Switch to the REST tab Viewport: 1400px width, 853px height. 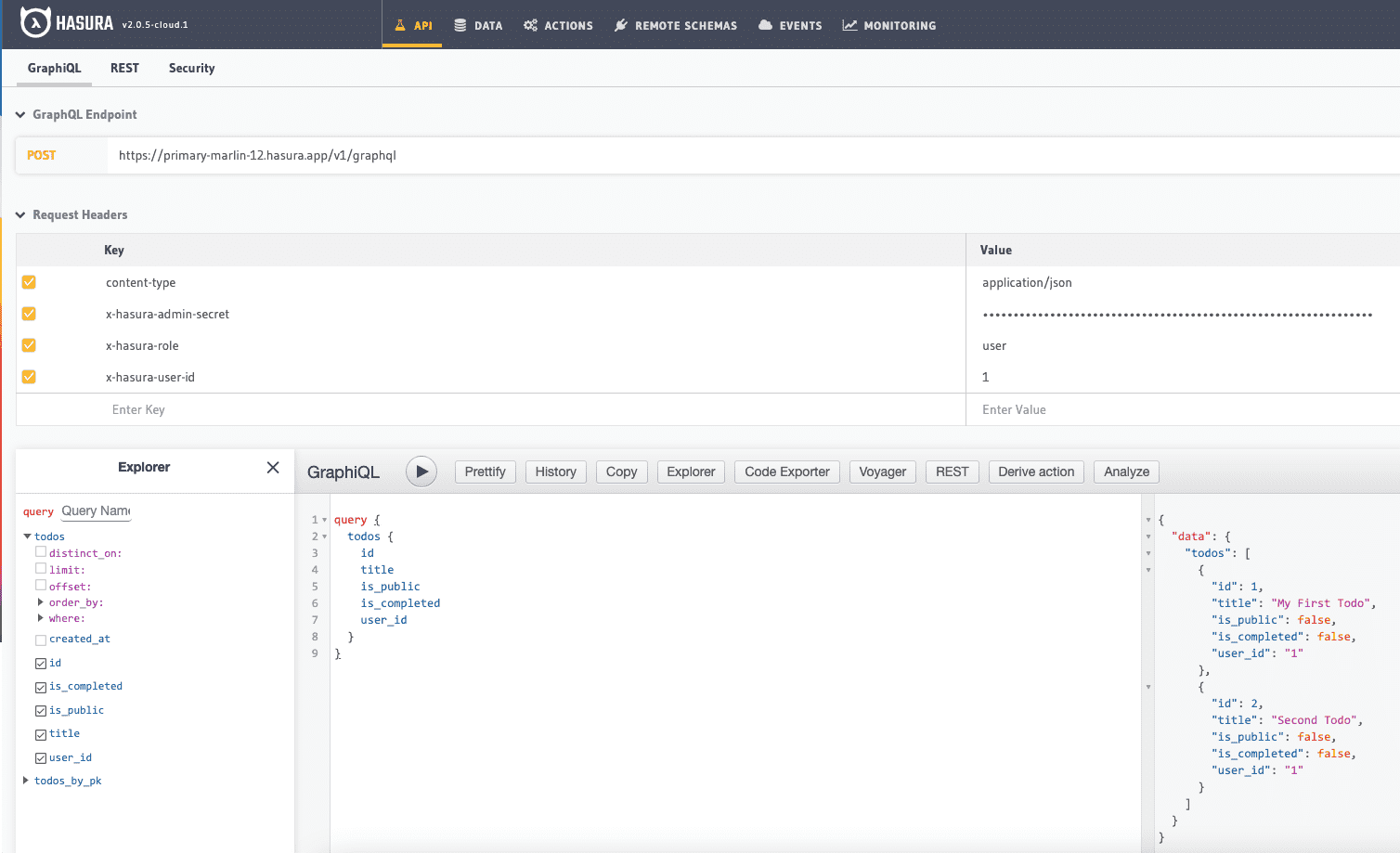pyautogui.click(x=124, y=68)
